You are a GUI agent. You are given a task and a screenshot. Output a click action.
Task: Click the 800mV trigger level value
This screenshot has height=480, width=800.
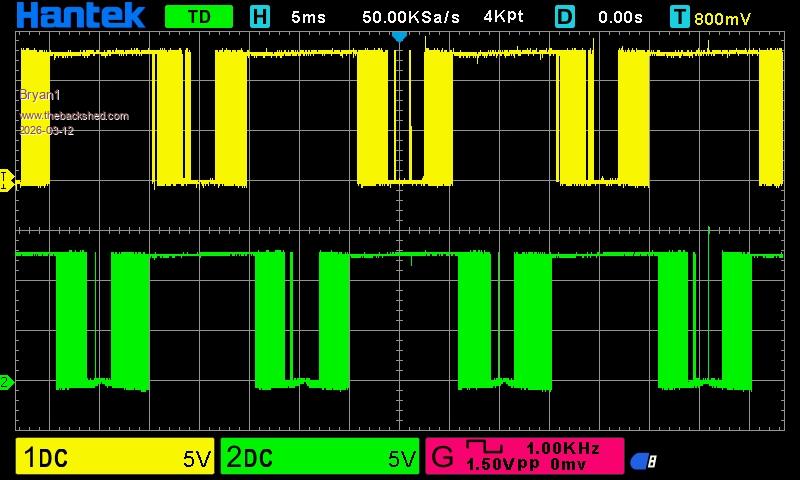pyautogui.click(x=722, y=17)
